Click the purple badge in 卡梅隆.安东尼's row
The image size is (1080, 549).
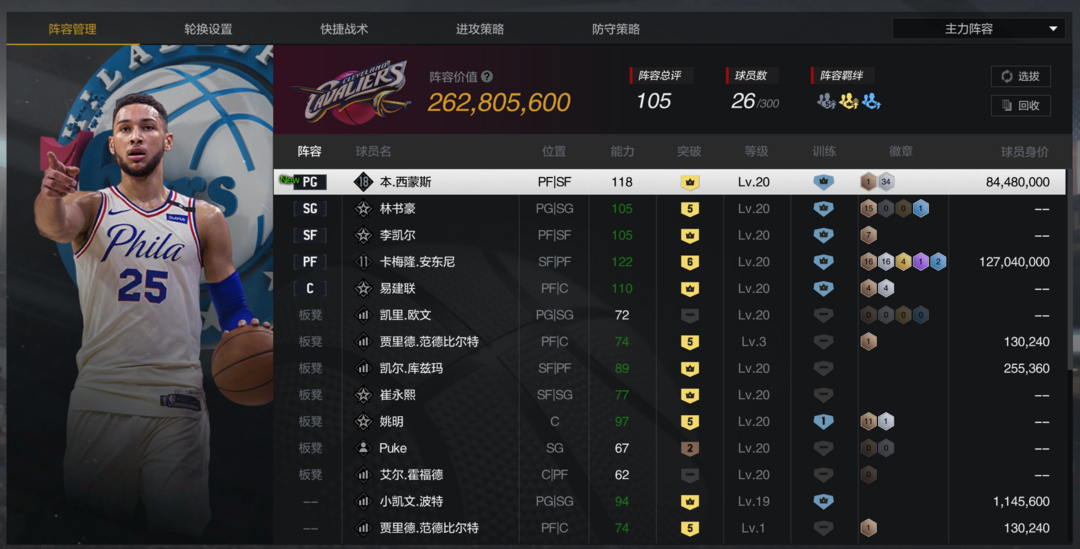click(x=920, y=262)
